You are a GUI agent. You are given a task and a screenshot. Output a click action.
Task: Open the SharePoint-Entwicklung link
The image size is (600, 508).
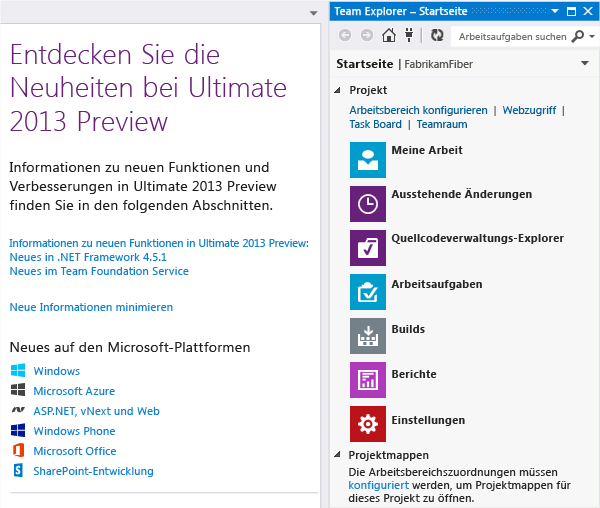click(x=93, y=471)
